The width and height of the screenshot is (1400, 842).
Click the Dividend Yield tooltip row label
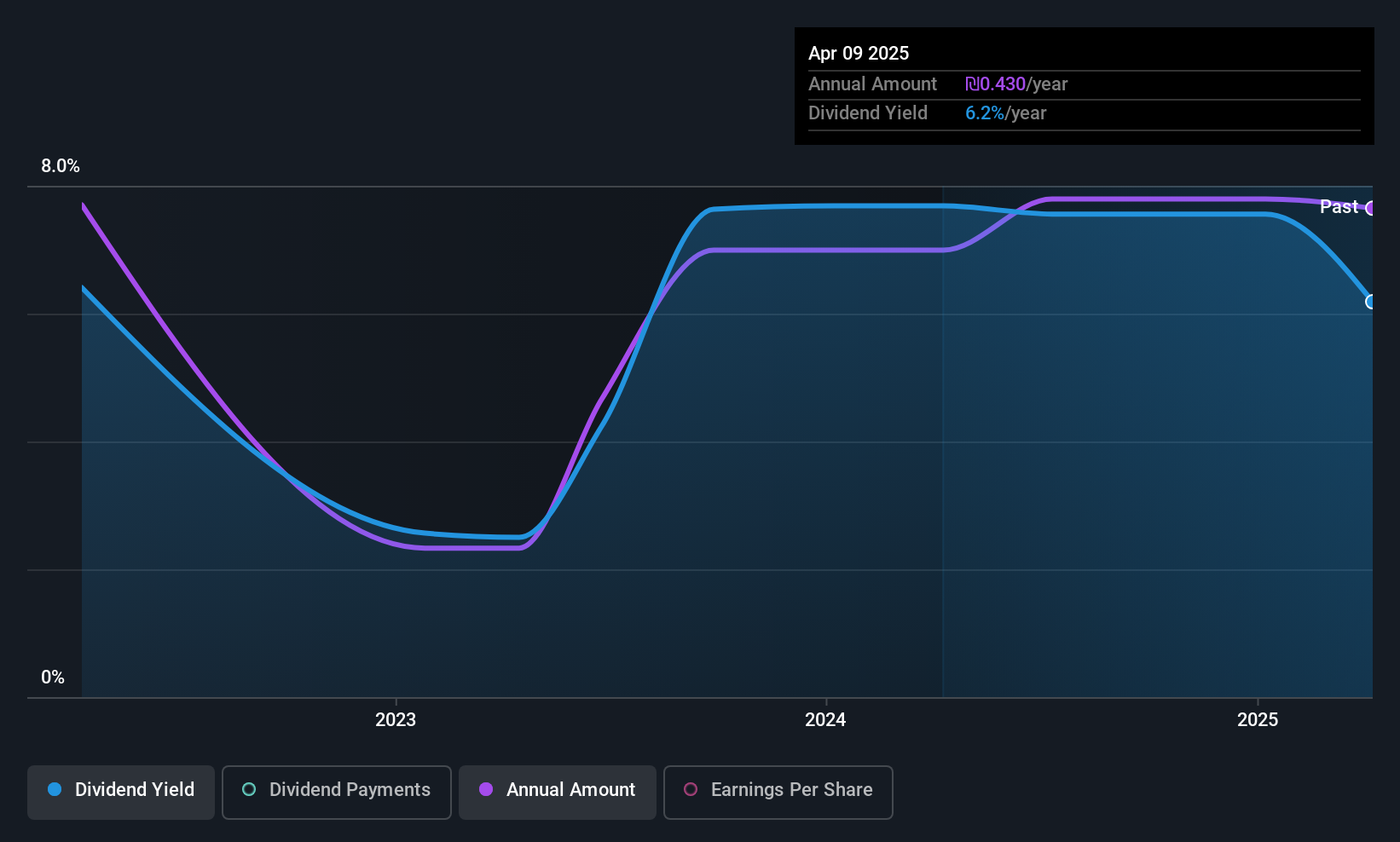pos(868,113)
